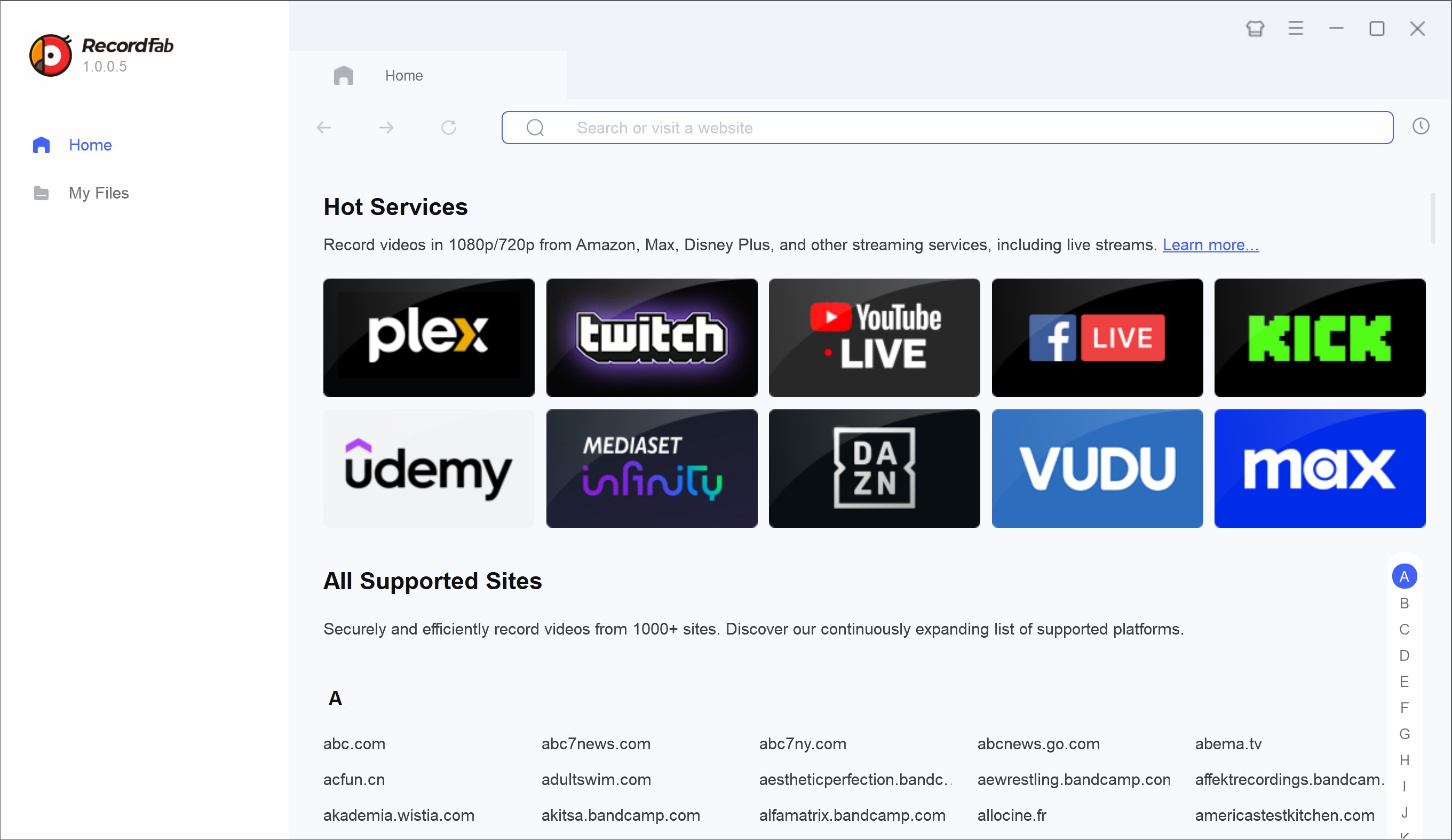
Task: Open the Facebook LIVE service tile
Action: click(x=1097, y=338)
